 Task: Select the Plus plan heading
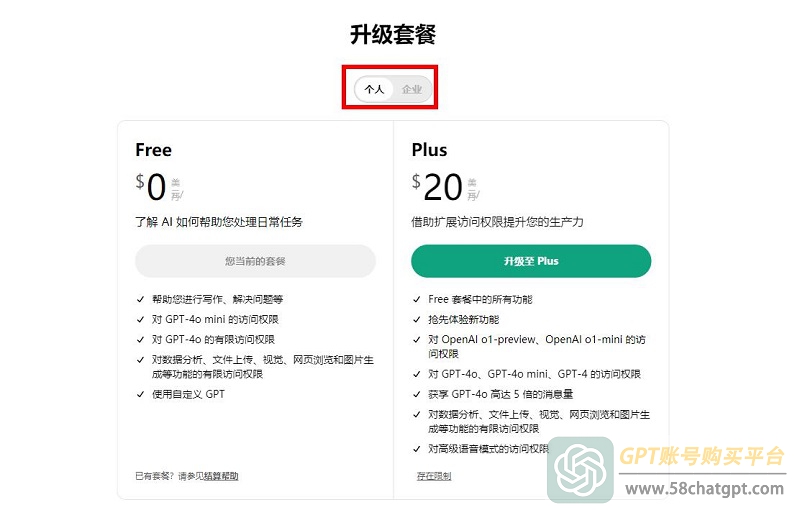click(x=429, y=150)
